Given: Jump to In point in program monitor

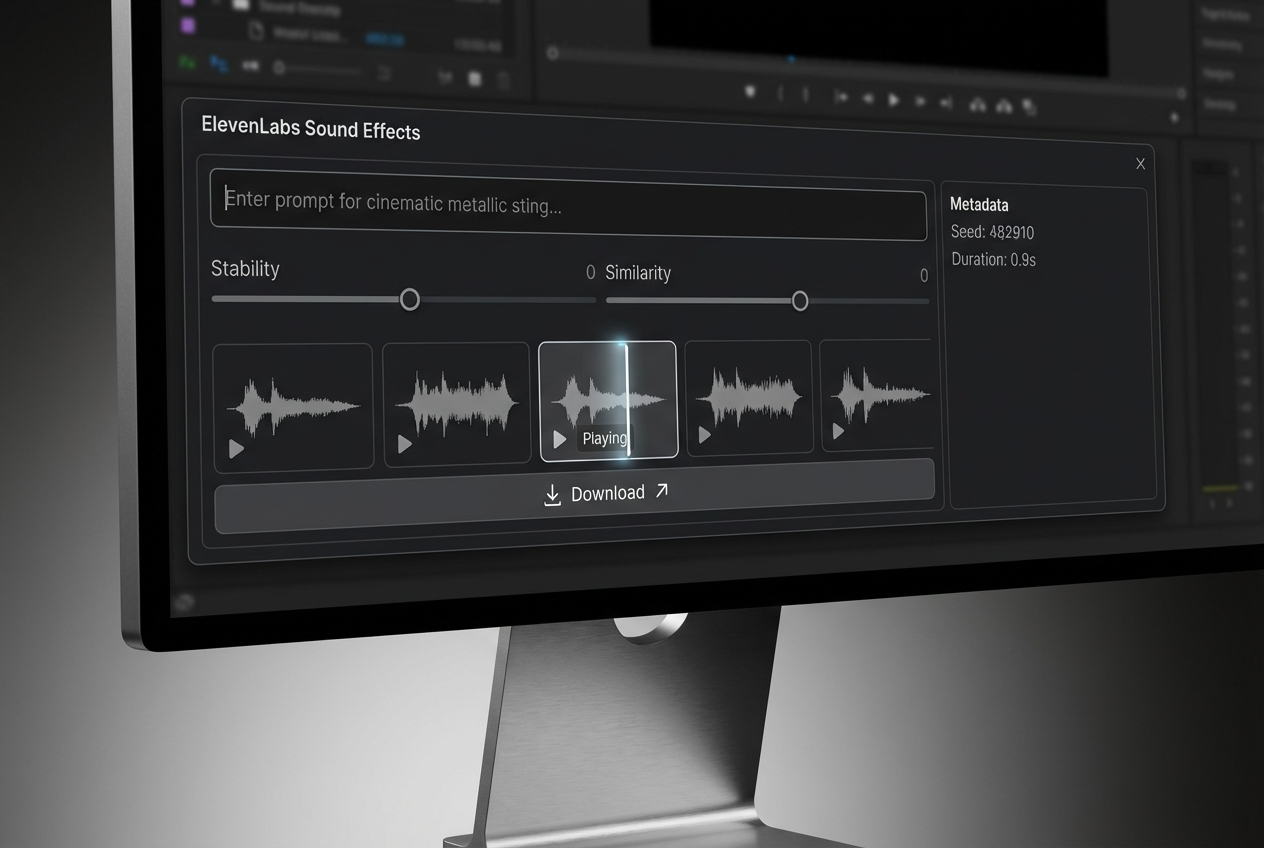Looking at the screenshot, I should pos(841,97).
